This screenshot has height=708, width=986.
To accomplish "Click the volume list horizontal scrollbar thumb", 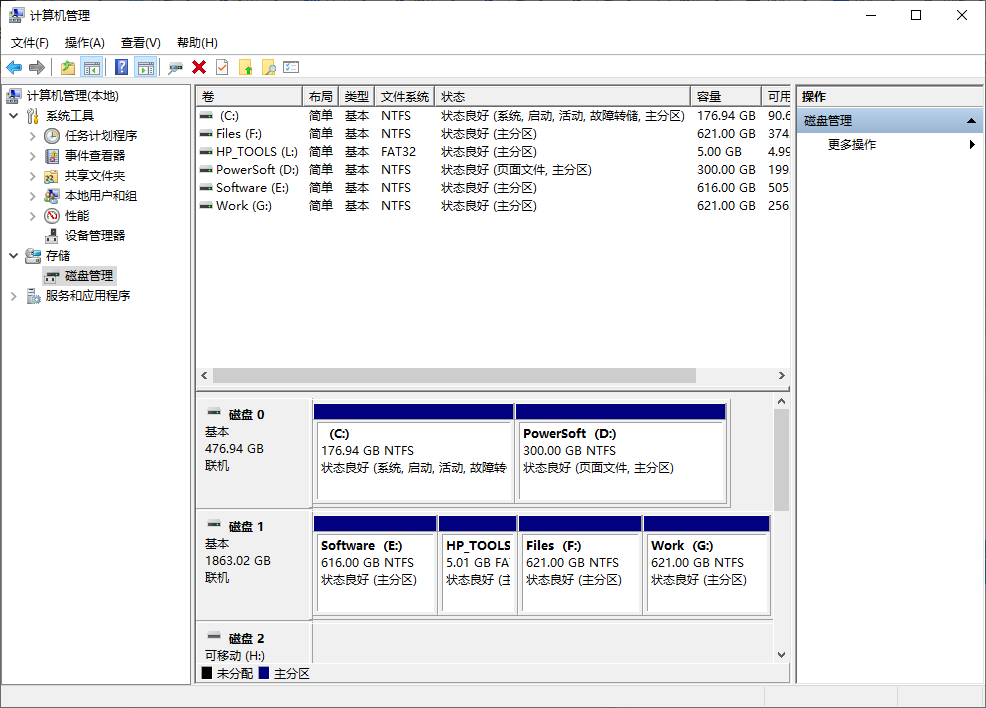I will [x=455, y=375].
